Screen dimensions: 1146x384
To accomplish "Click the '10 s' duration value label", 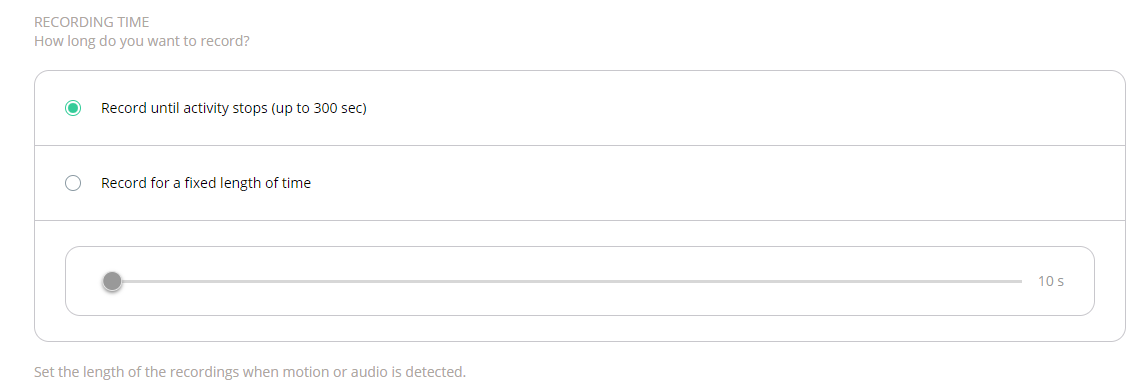I will [1050, 281].
